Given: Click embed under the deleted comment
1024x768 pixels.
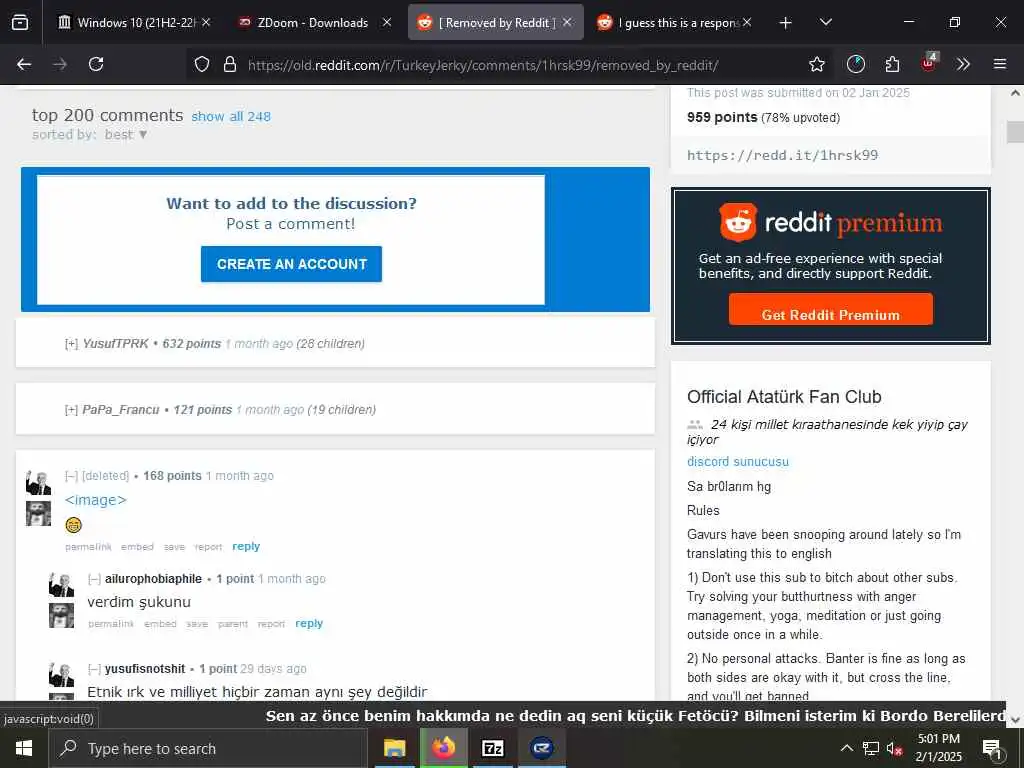Looking at the screenshot, I should click(x=137, y=547).
